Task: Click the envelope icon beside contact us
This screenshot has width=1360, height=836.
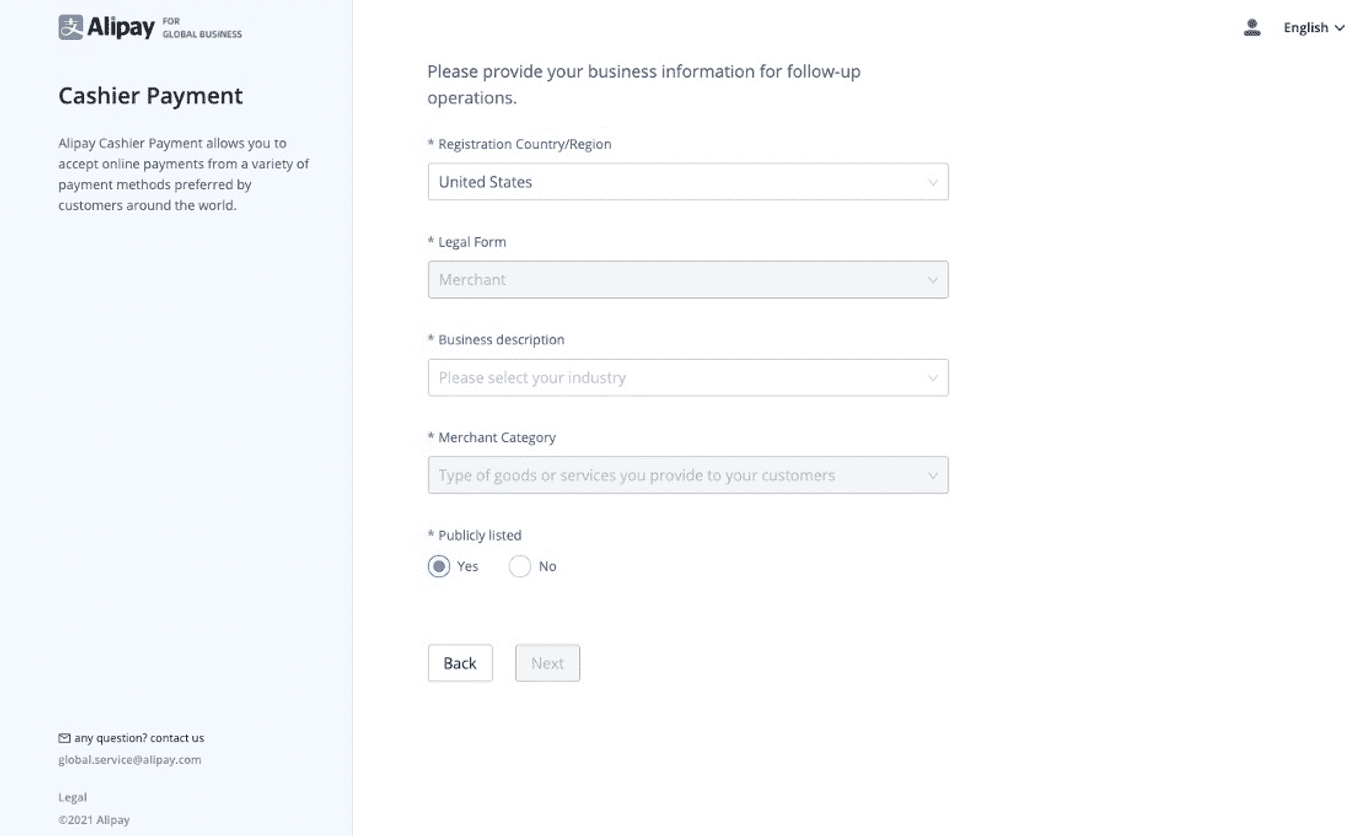Action: 65,738
